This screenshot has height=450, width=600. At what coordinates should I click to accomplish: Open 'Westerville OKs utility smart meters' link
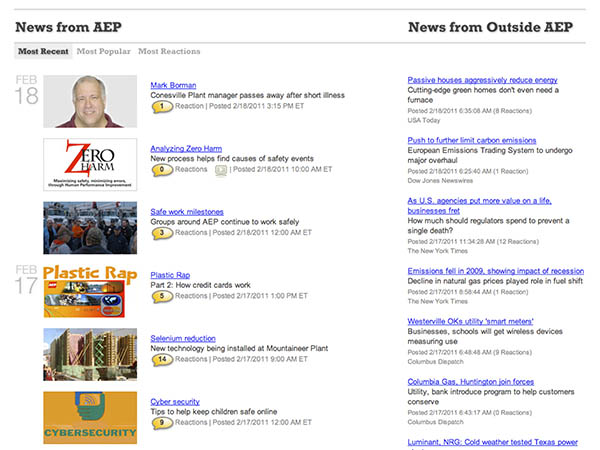[x=470, y=321]
